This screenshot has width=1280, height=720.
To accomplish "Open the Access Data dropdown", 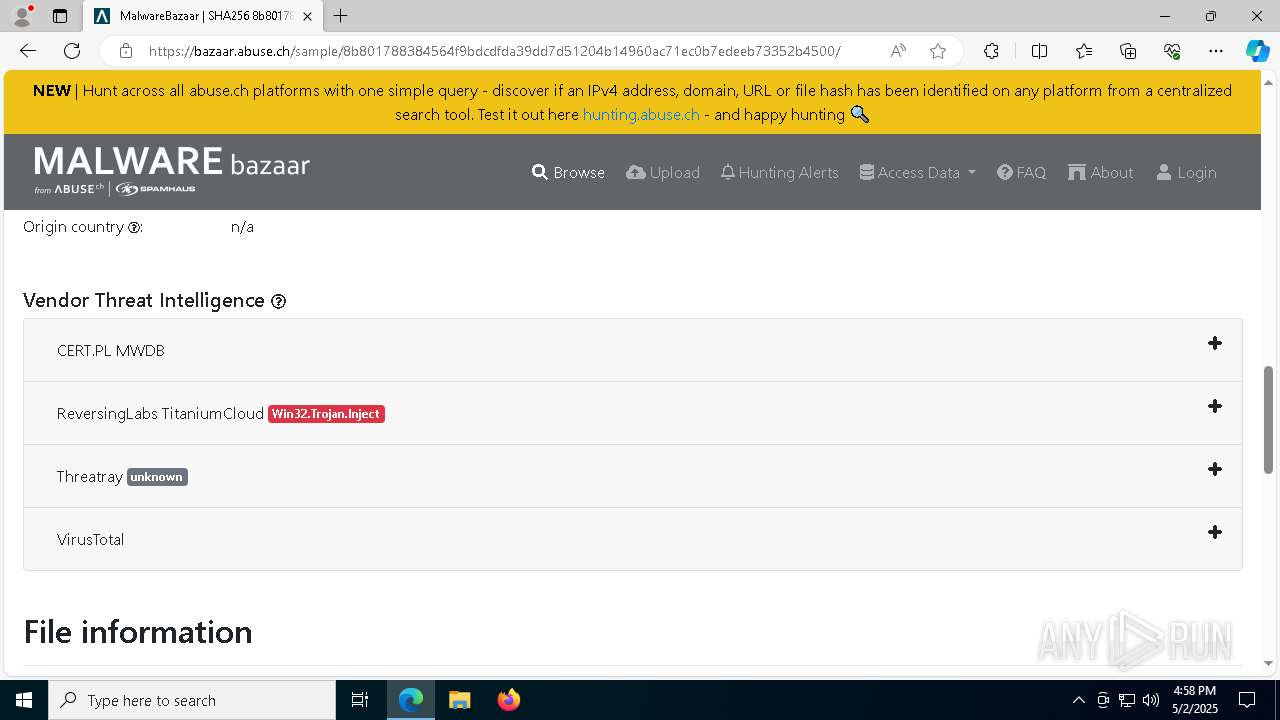I will pyautogui.click(x=917, y=172).
